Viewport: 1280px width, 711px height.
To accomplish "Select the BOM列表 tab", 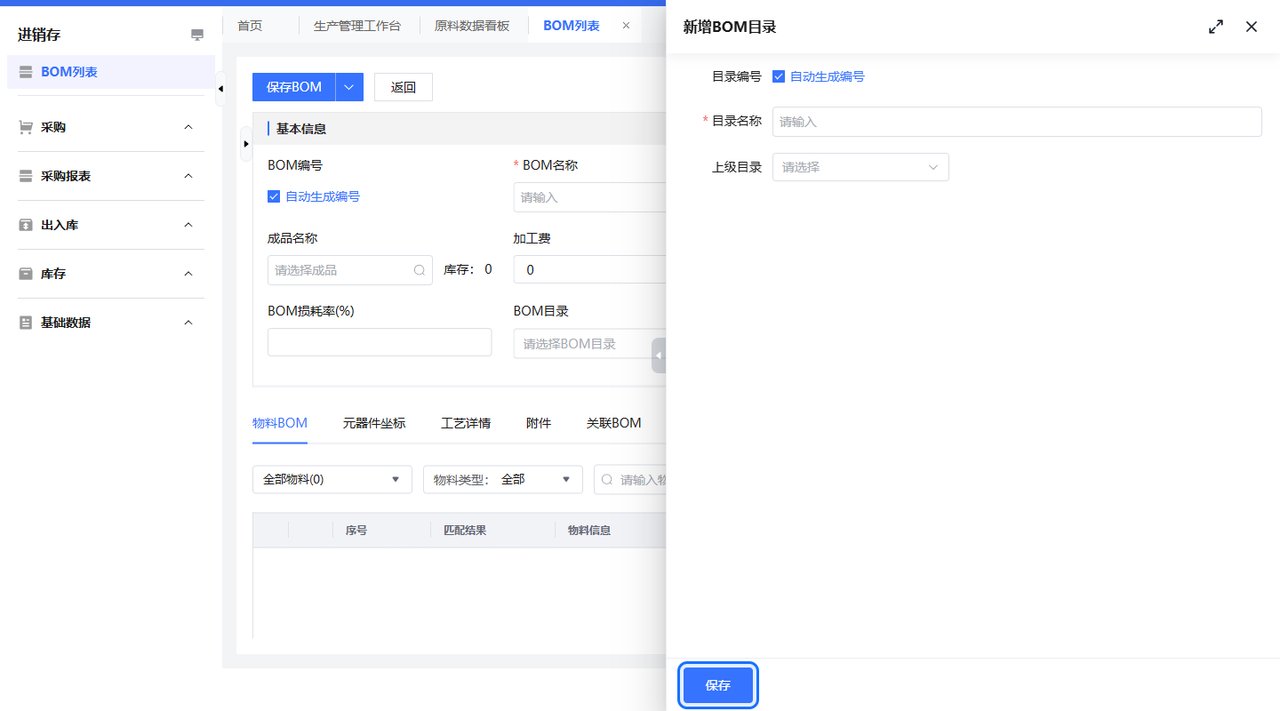I will (571, 26).
